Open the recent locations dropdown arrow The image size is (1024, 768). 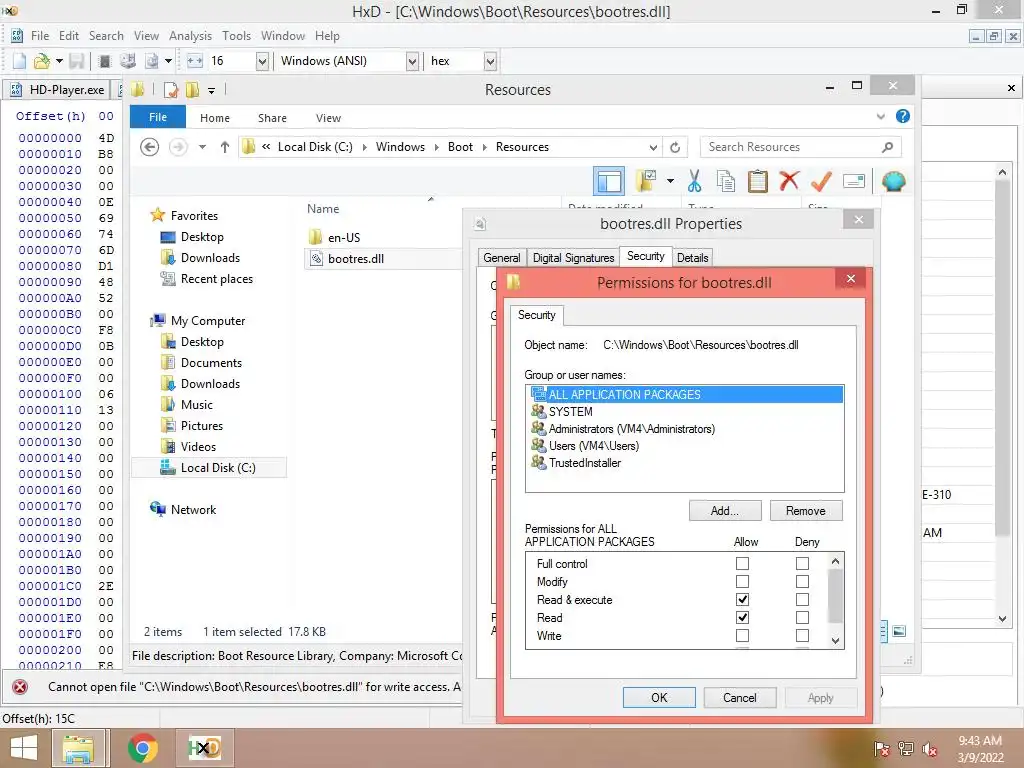tap(202, 147)
